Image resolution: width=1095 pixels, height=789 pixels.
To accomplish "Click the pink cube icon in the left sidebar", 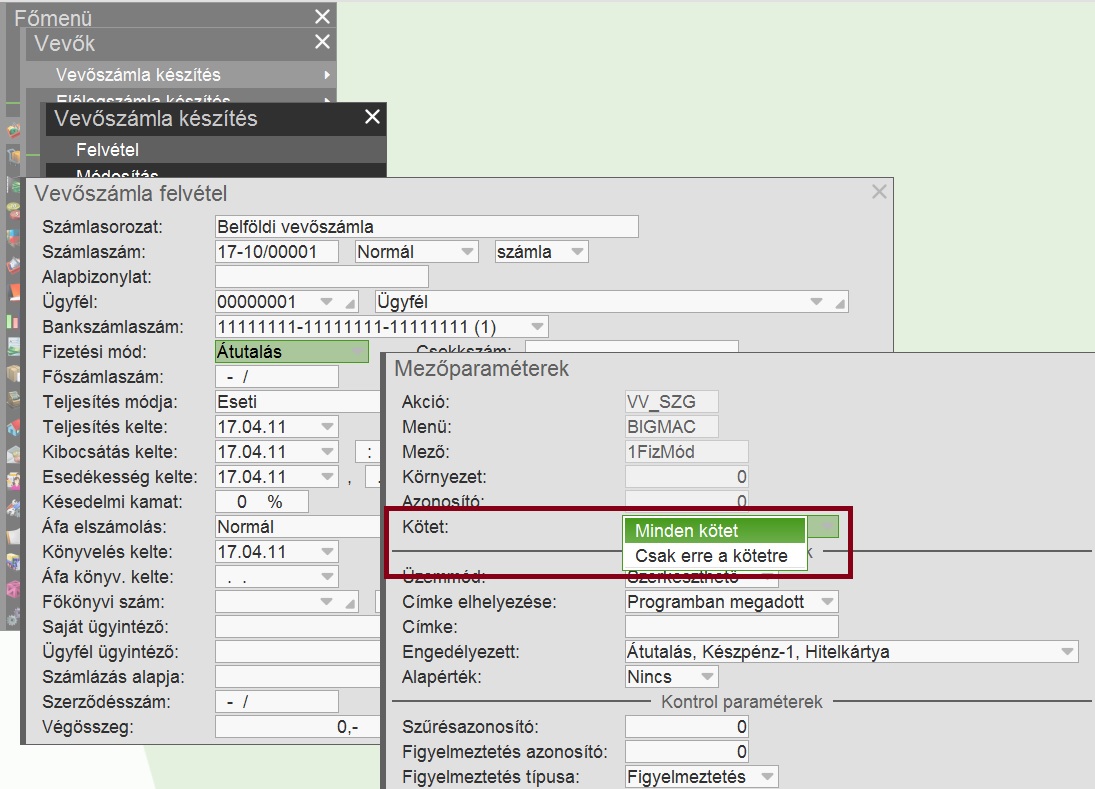I will (x=13, y=586).
